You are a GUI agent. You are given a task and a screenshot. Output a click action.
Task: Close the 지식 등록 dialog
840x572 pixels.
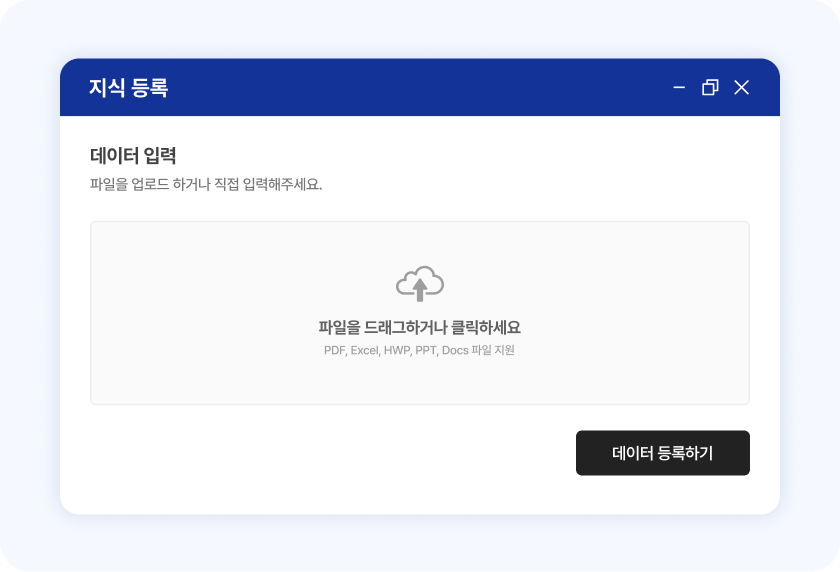coord(741,88)
